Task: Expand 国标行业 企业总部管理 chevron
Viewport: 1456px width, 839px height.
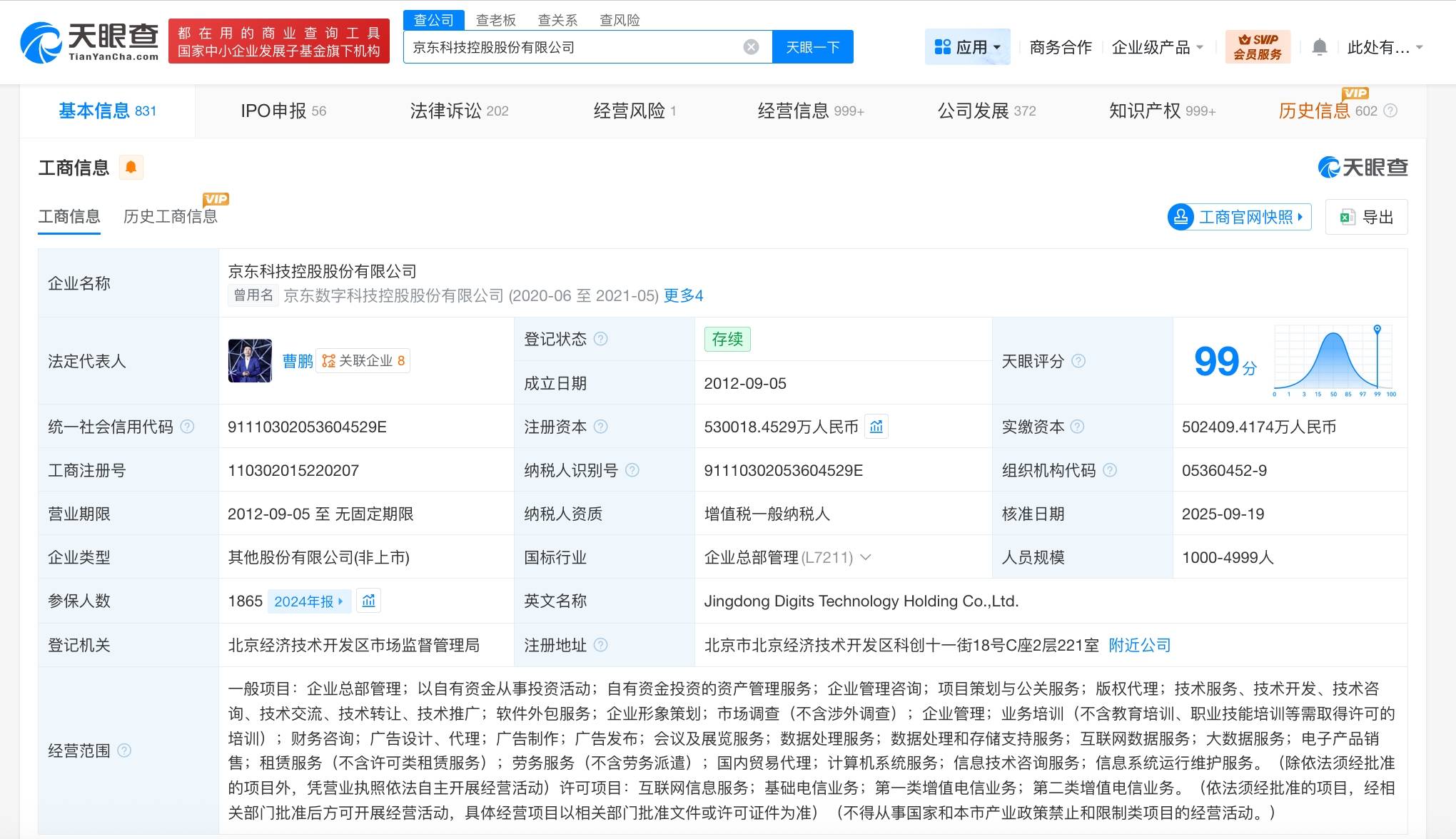Action: [x=866, y=557]
